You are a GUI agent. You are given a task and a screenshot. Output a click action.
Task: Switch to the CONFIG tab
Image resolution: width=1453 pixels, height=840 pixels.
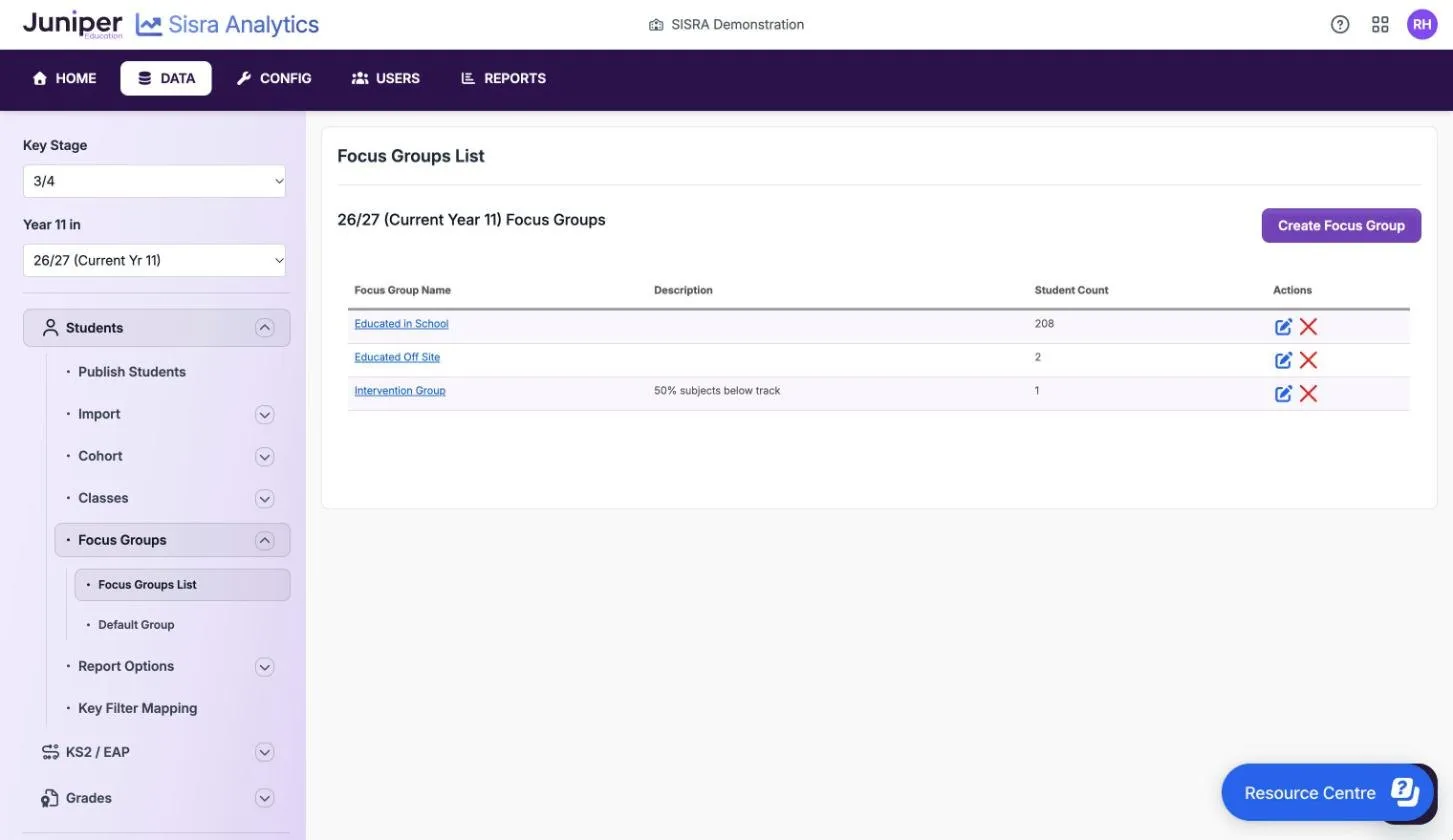(274, 78)
